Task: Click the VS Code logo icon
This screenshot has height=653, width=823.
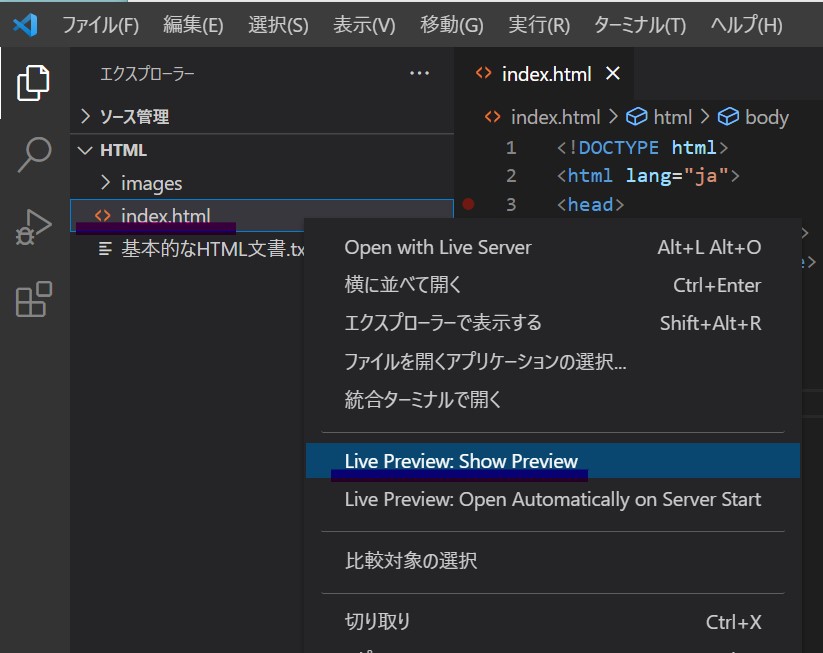Action: 25,25
